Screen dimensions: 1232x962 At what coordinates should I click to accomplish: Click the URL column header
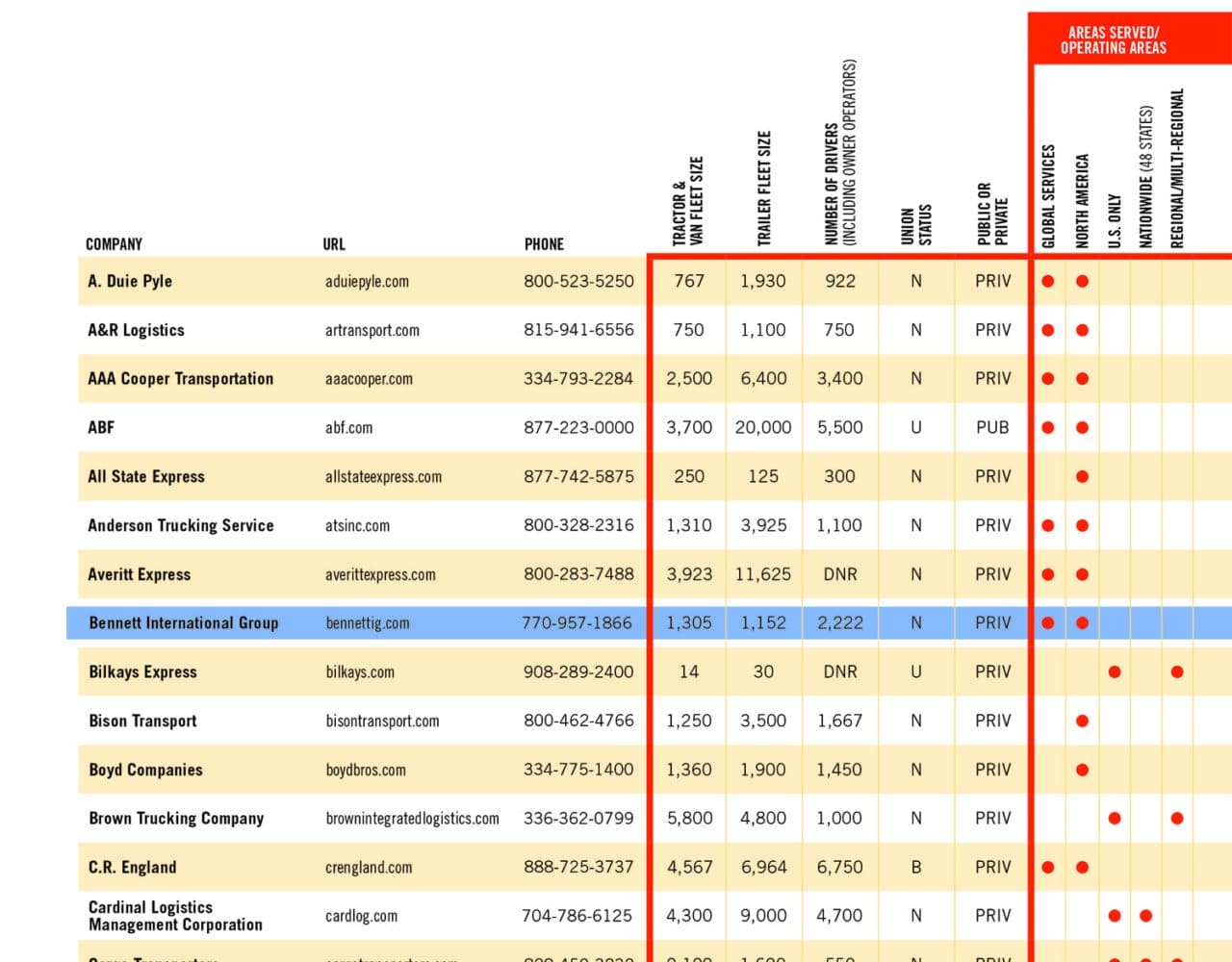(x=334, y=244)
